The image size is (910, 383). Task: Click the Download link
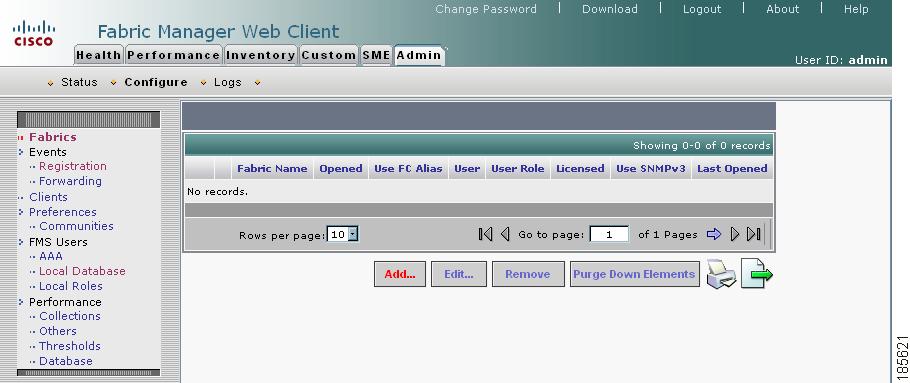click(609, 9)
